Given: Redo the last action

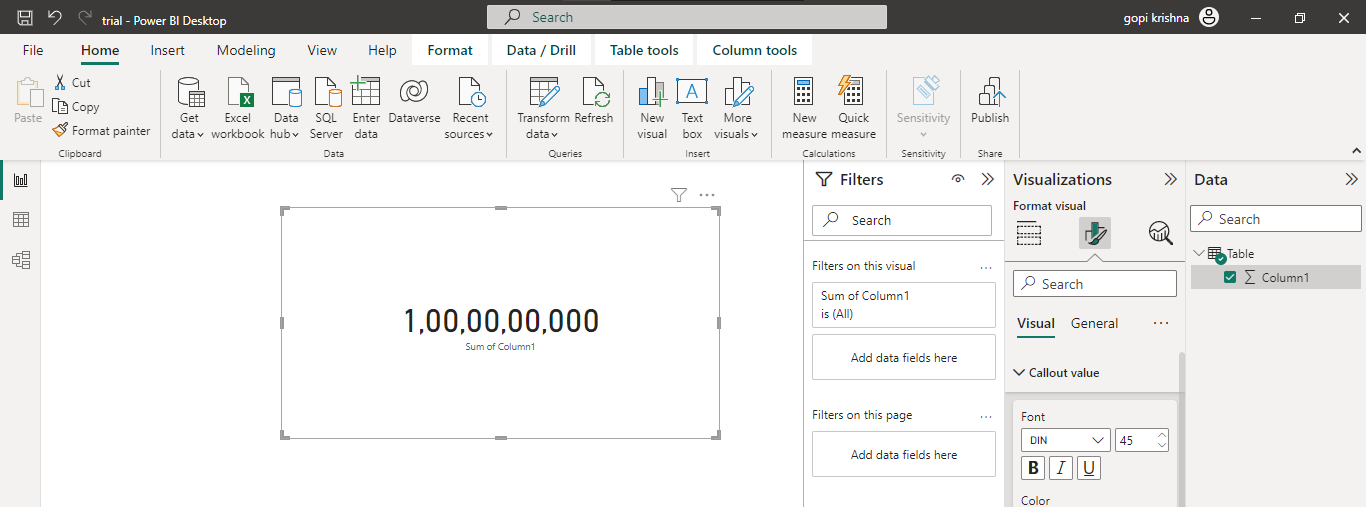Looking at the screenshot, I should pyautogui.click(x=85, y=17).
